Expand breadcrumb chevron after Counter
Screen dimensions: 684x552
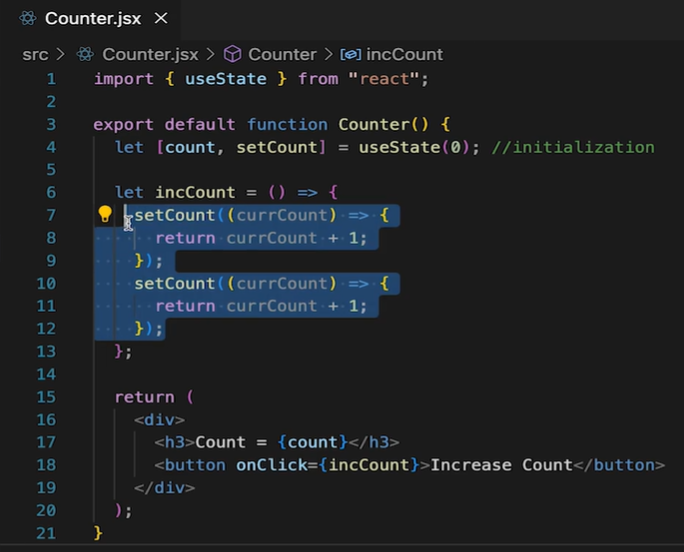tap(328, 55)
